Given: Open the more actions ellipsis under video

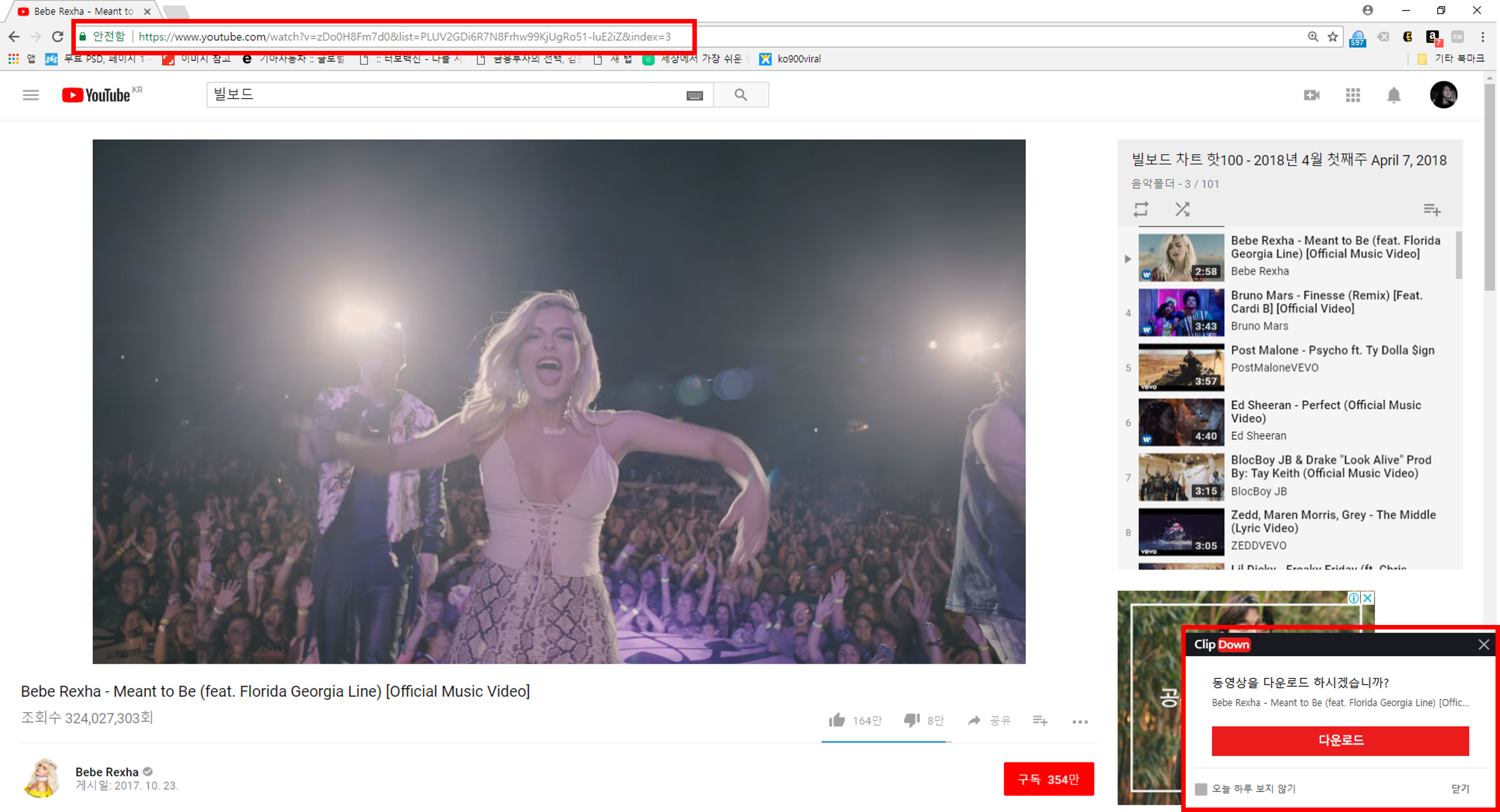Looking at the screenshot, I should [x=1079, y=722].
